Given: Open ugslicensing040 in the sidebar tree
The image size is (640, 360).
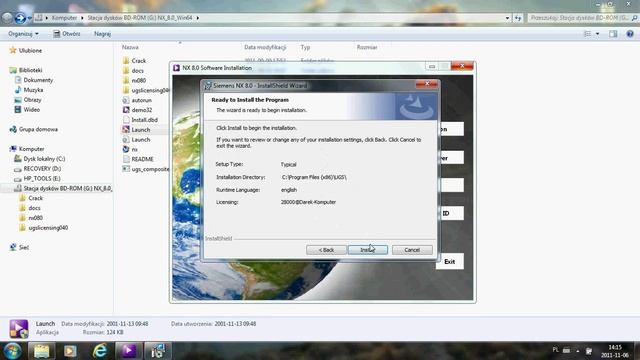Looking at the screenshot, I should coord(48,228).
